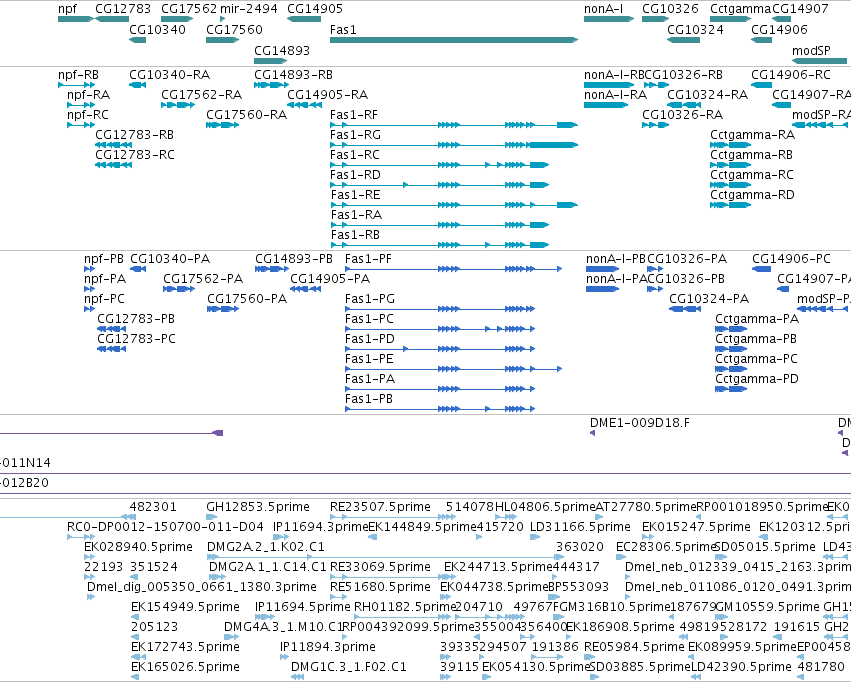
Task: Select EST IP11894.3prime
Action: point(284,657)
